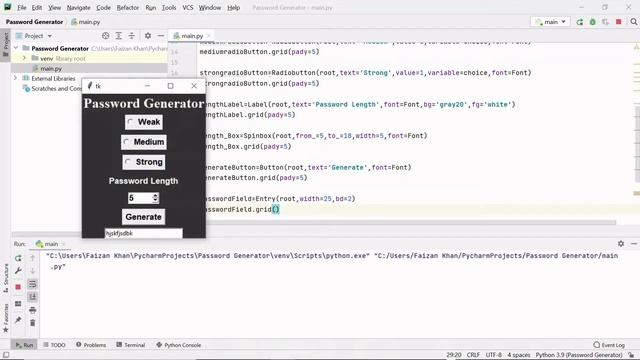Toggle soft-wrap icon in Run panel

pos(33,284)
